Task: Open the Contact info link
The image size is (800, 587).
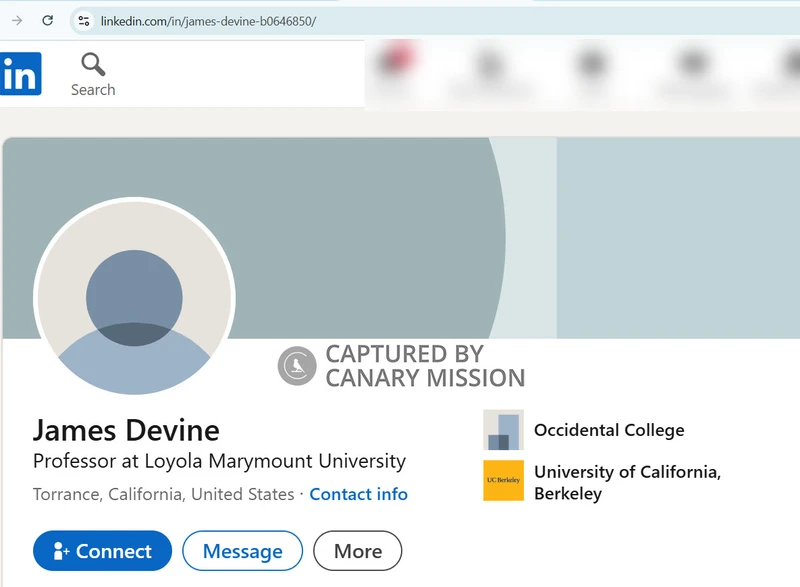Action: pyautogui.click(x=358, y=494)
